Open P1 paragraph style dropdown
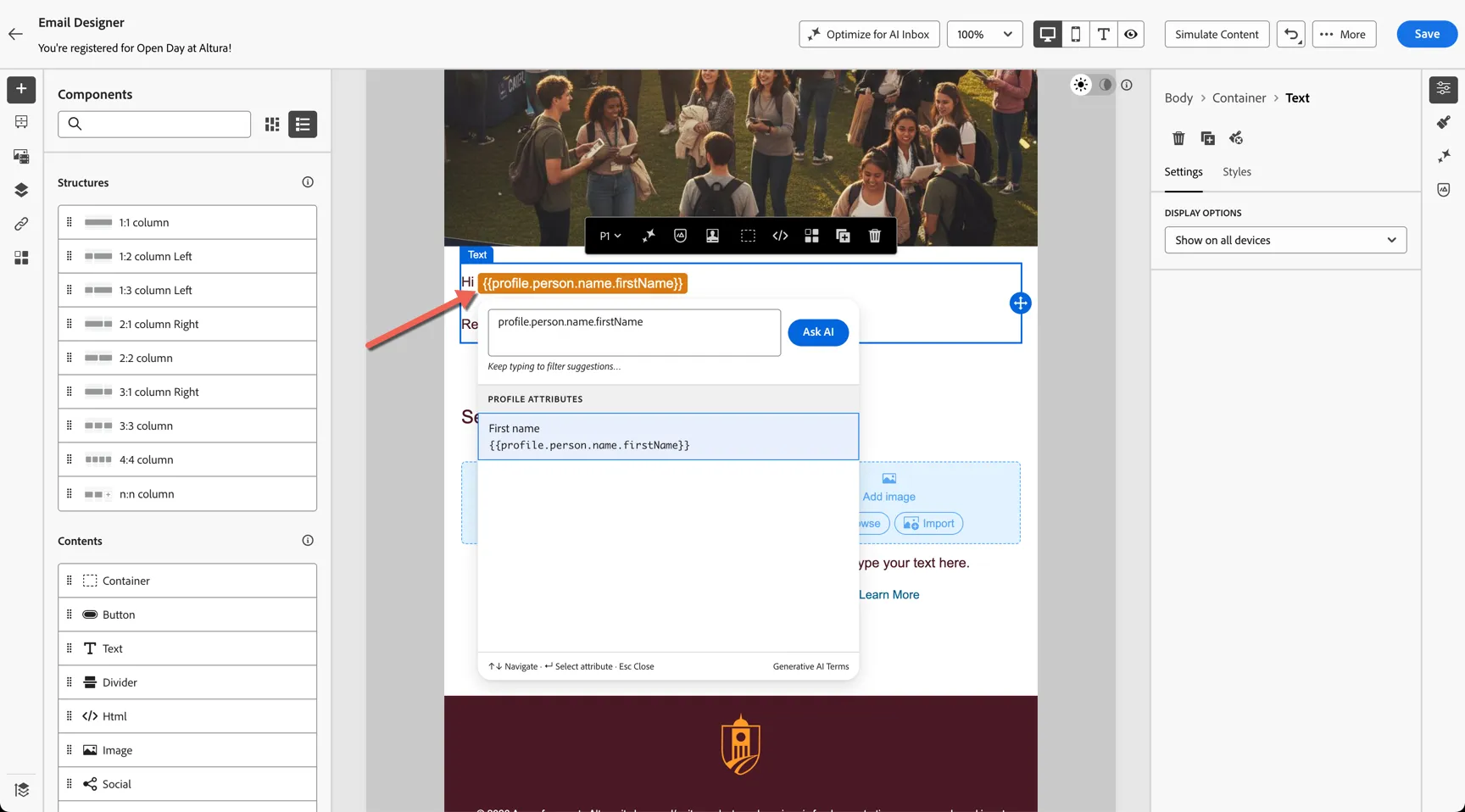The width and height of the screenshot is (1465, 812). pyautogui.click(x=610, y=236)
